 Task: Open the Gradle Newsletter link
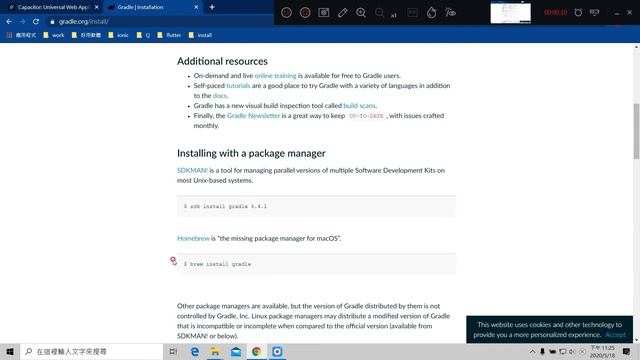pyautogui.click(x=253, y=116)
